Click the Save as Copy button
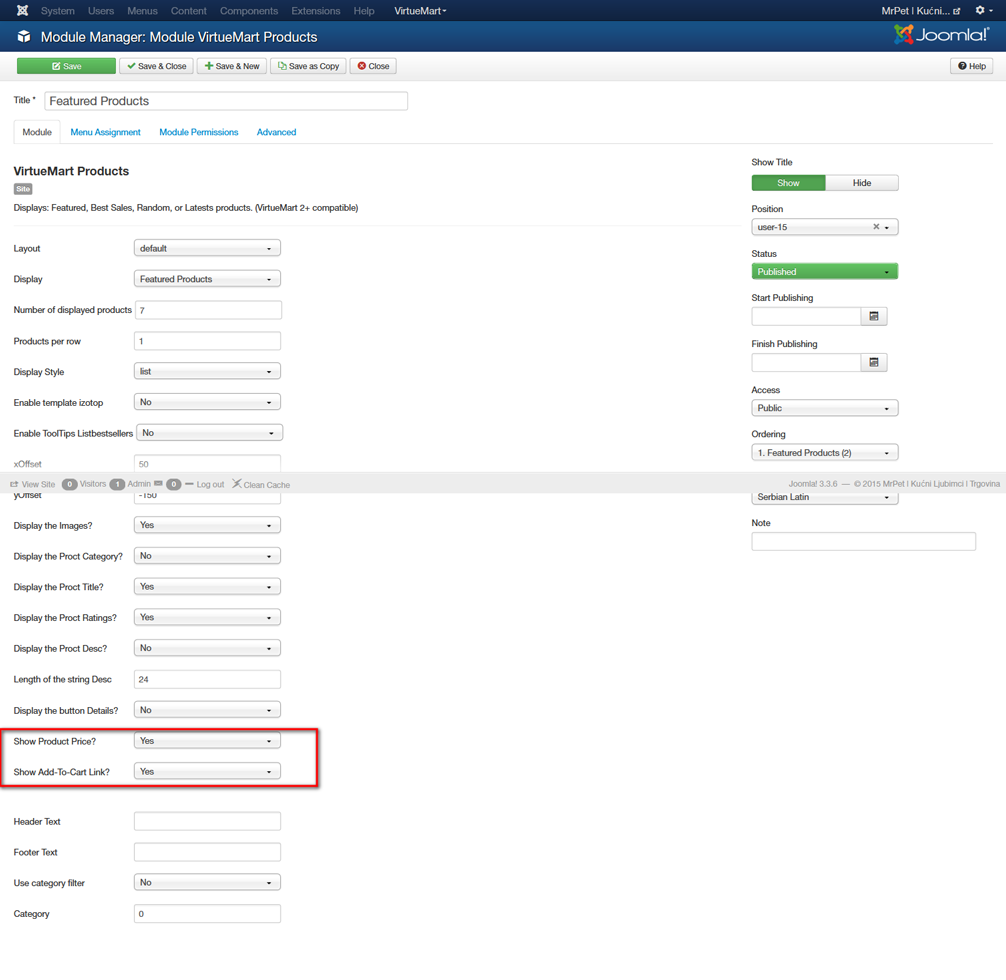Viewport: 1006px width, 980px height. pyautogui.click(x=308, y=66)
